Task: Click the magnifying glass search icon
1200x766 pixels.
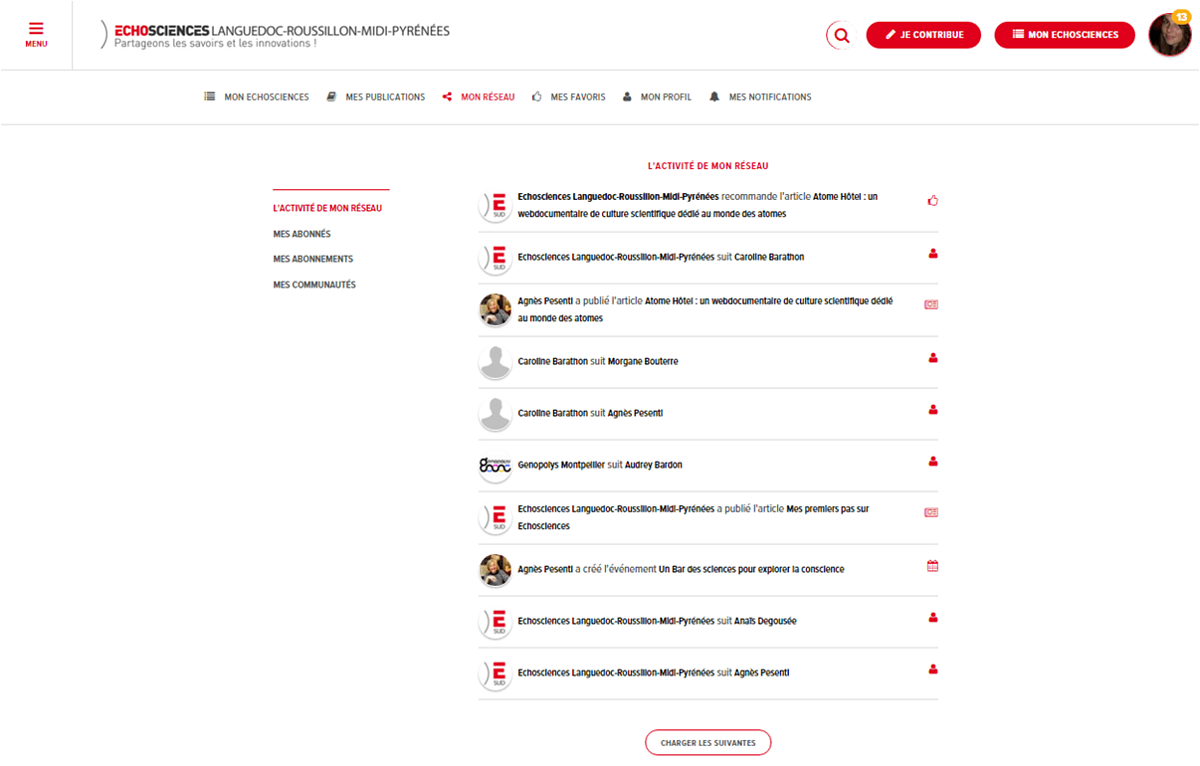Action: coord(841,35)
